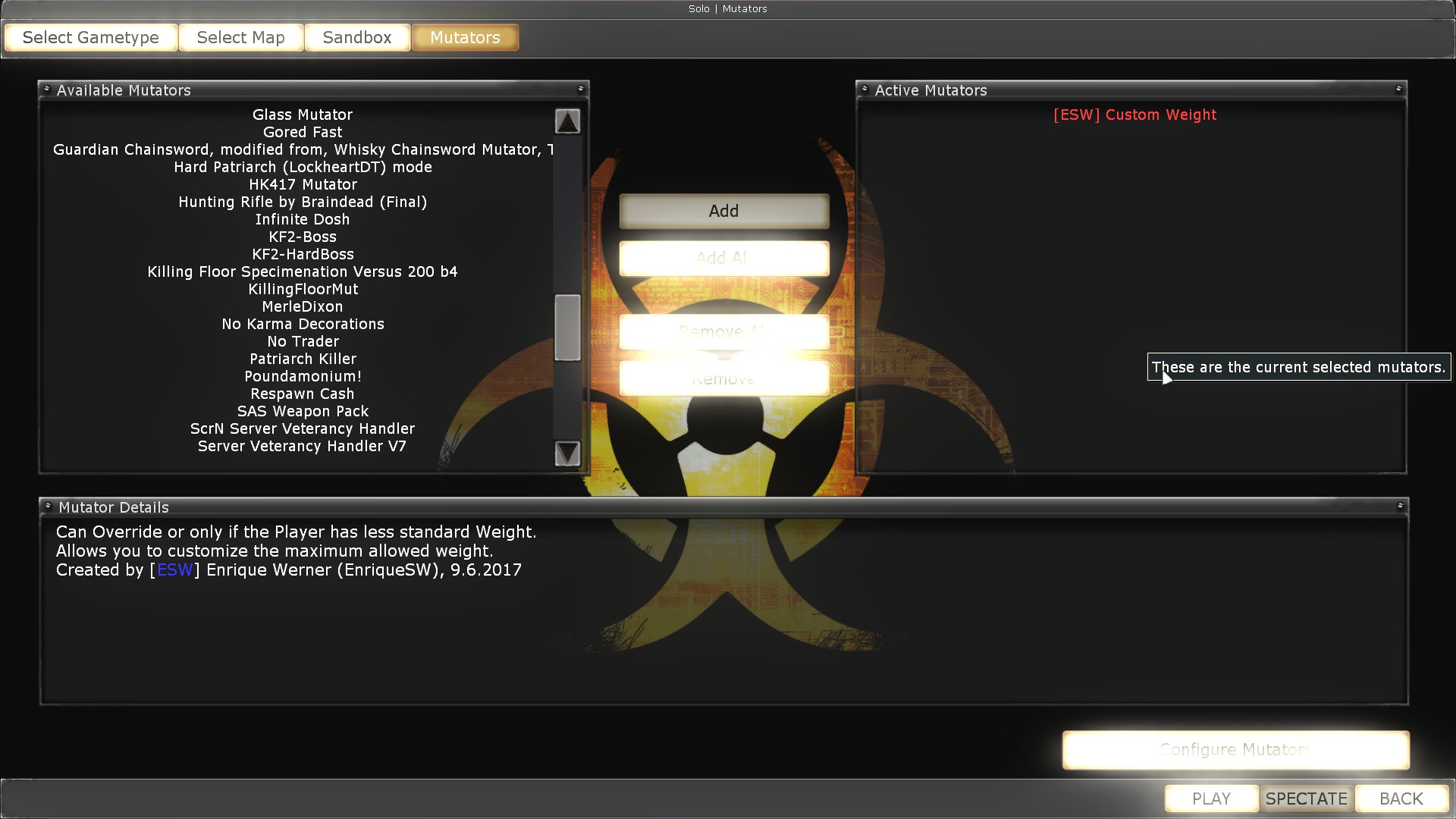Go BACK to the previous menu
The image size is (1456, 819).
[x=1401, y=799]
